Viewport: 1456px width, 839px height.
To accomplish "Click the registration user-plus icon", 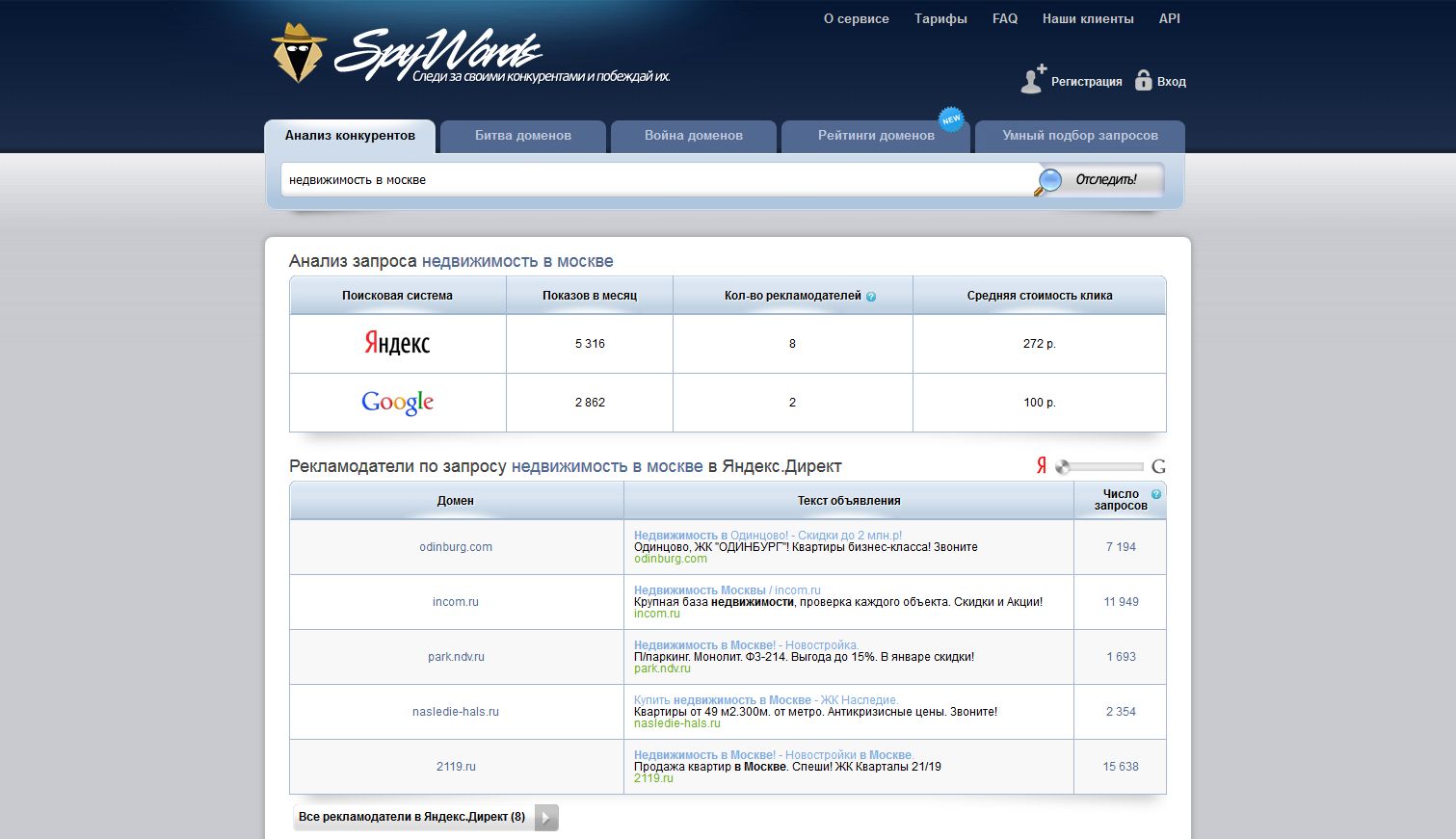I will pos(1033,80).
